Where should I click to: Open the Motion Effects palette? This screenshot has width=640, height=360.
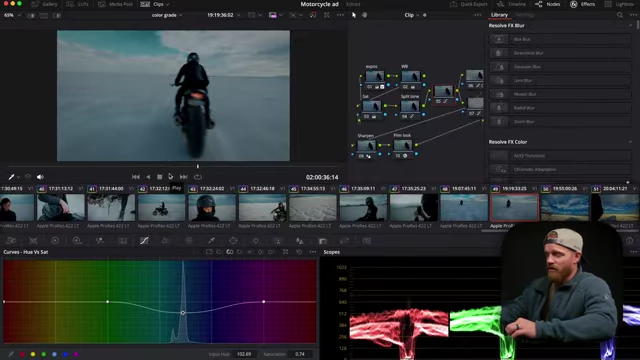122,241
